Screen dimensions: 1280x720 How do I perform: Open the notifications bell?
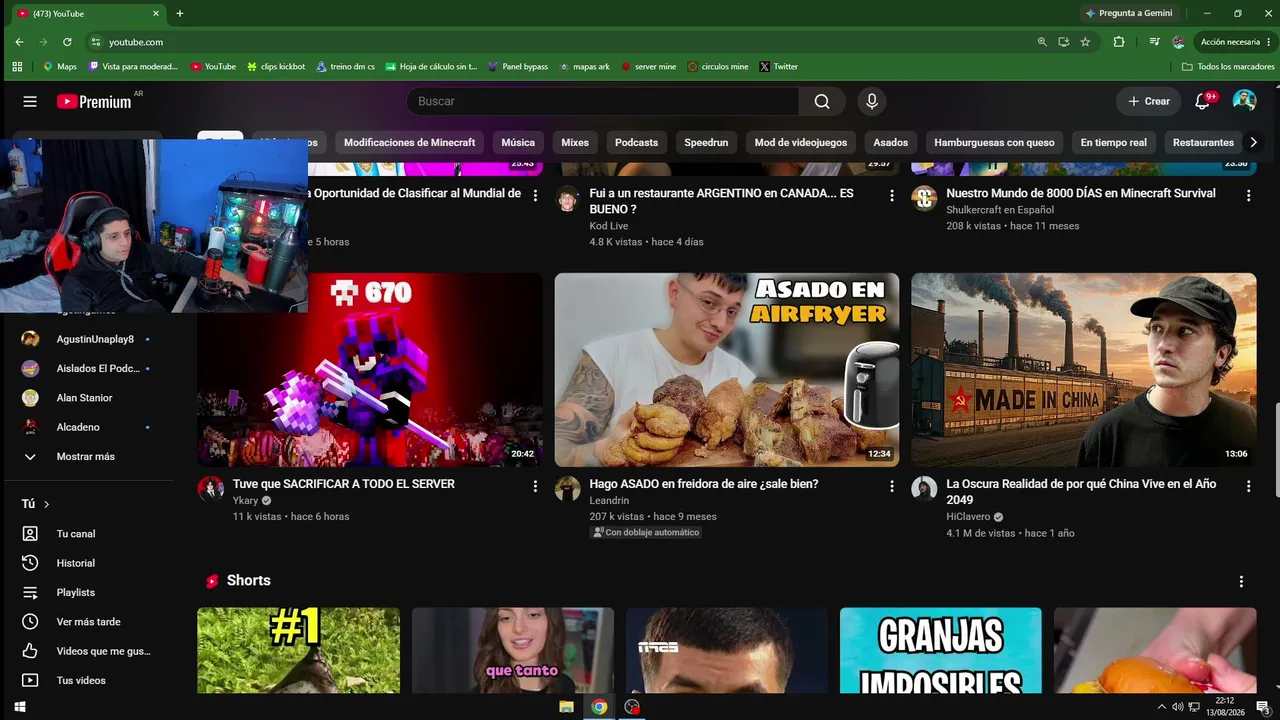click(x=1203, y=101)
